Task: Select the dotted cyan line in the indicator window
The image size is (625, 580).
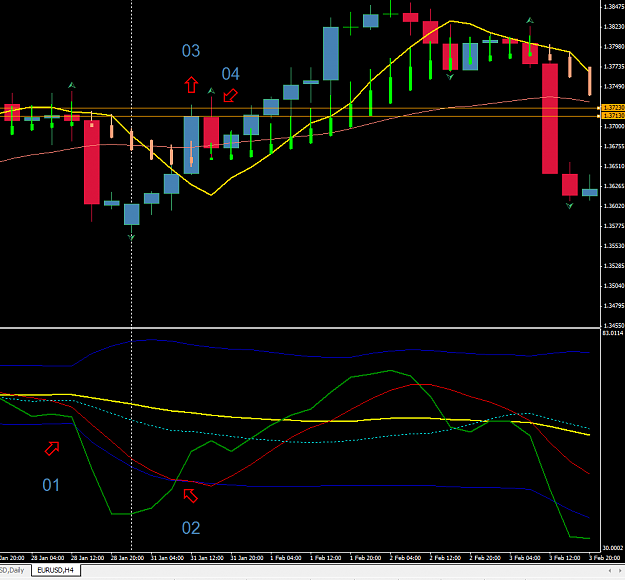Action: (311, 442)
